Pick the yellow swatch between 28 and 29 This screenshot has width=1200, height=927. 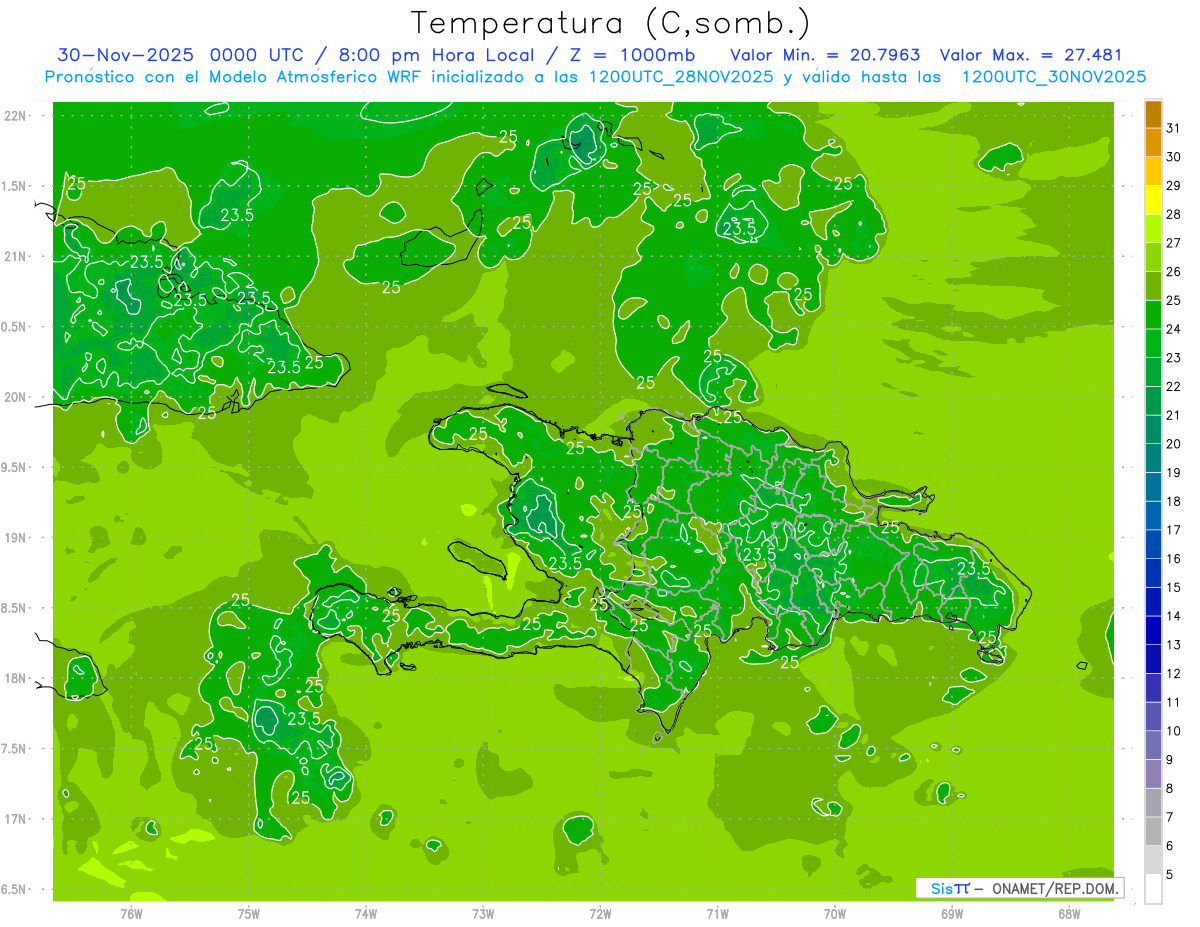point(1153,200)
